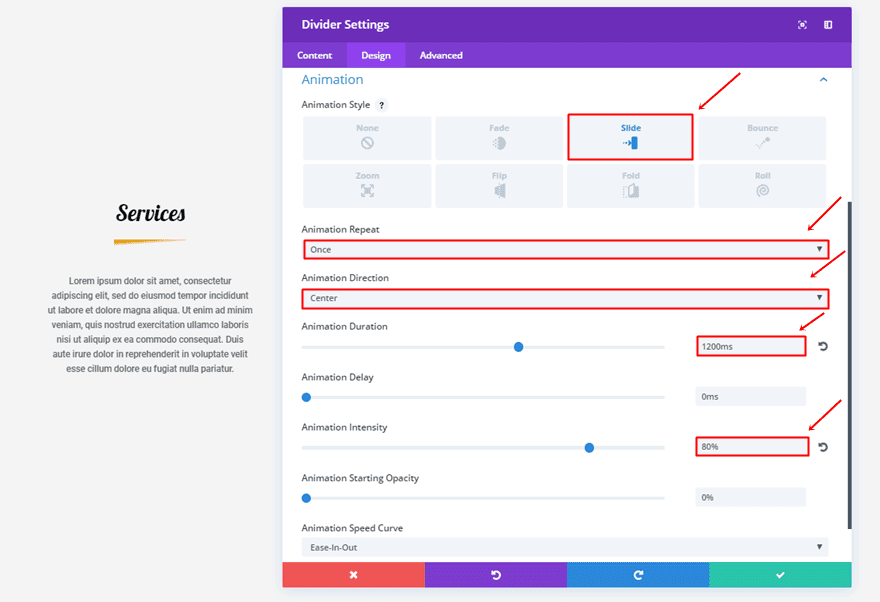Expand the Animation Speed Curve dropdown

pos(565,547)
